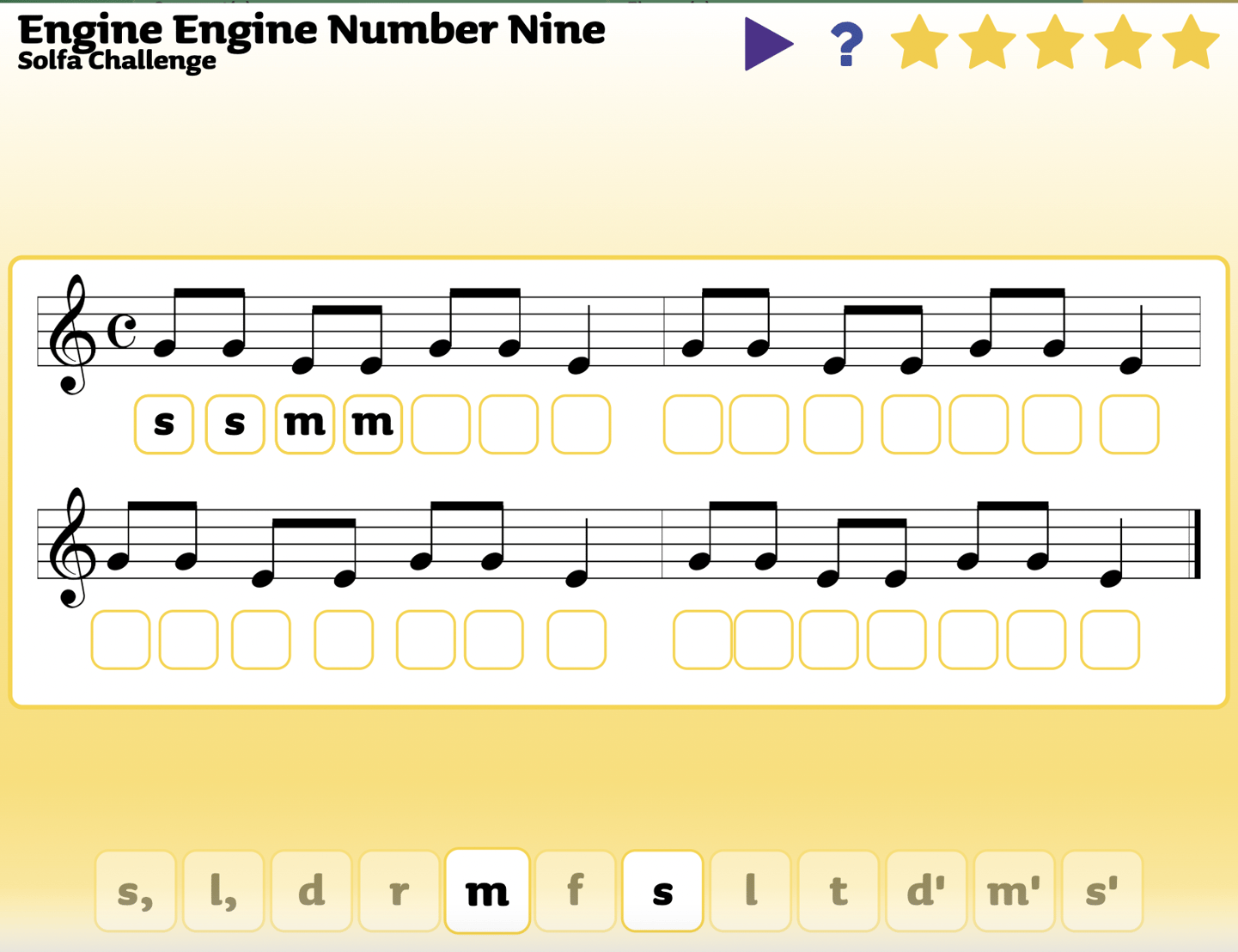Click the first empty answer box on the second staff
This screenshot has width=1238, height=952.
119,639
